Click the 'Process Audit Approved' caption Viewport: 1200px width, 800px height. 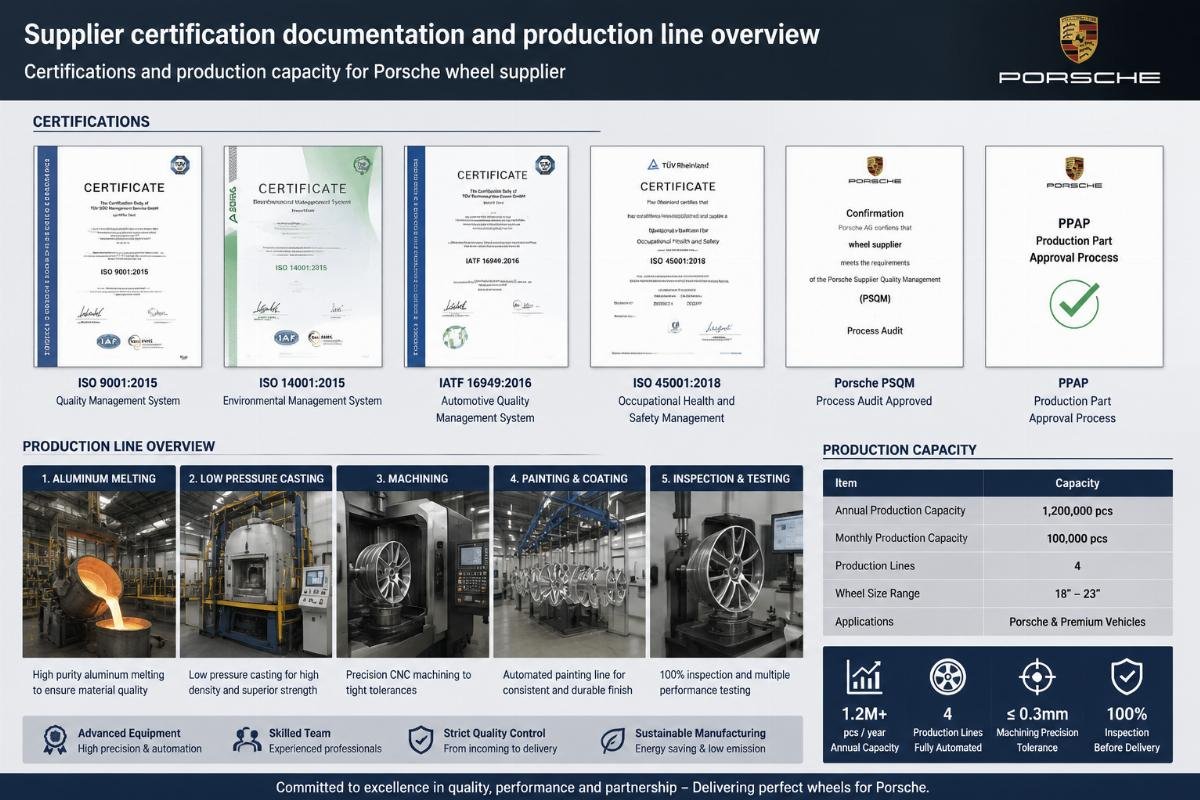pos(874,401)
